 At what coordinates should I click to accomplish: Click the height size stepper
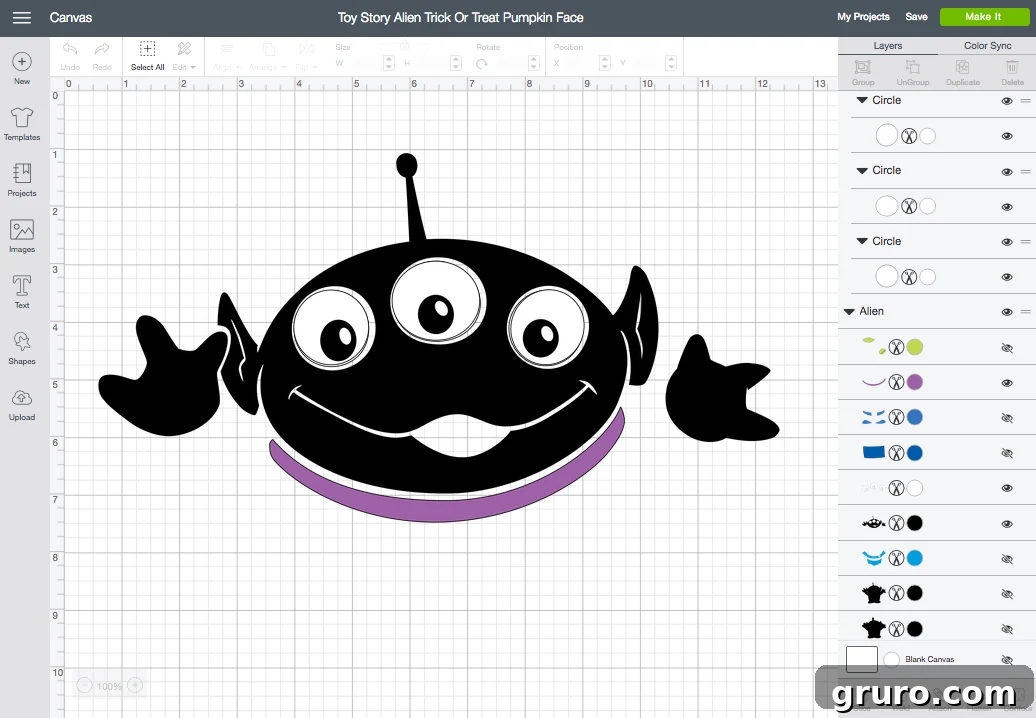point(455,63)
